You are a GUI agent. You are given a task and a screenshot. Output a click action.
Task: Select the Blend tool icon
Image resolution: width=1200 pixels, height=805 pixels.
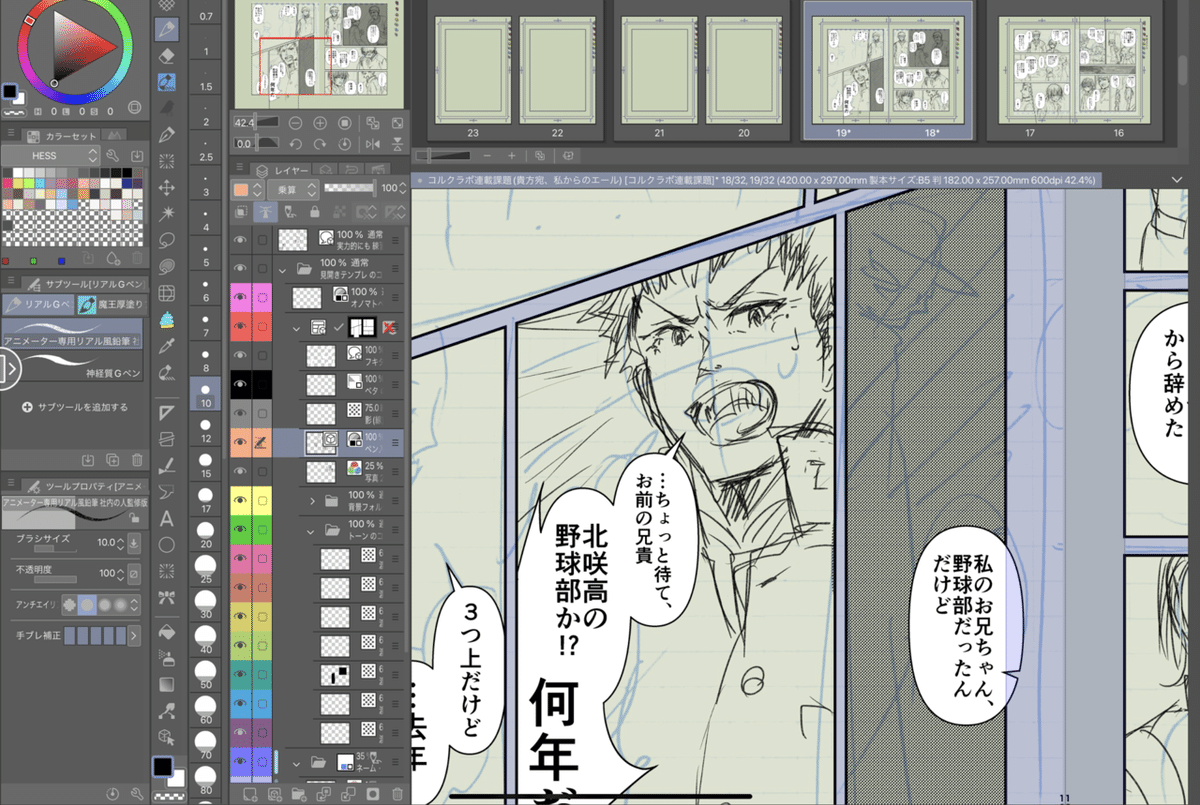click(x=167, y=80)
